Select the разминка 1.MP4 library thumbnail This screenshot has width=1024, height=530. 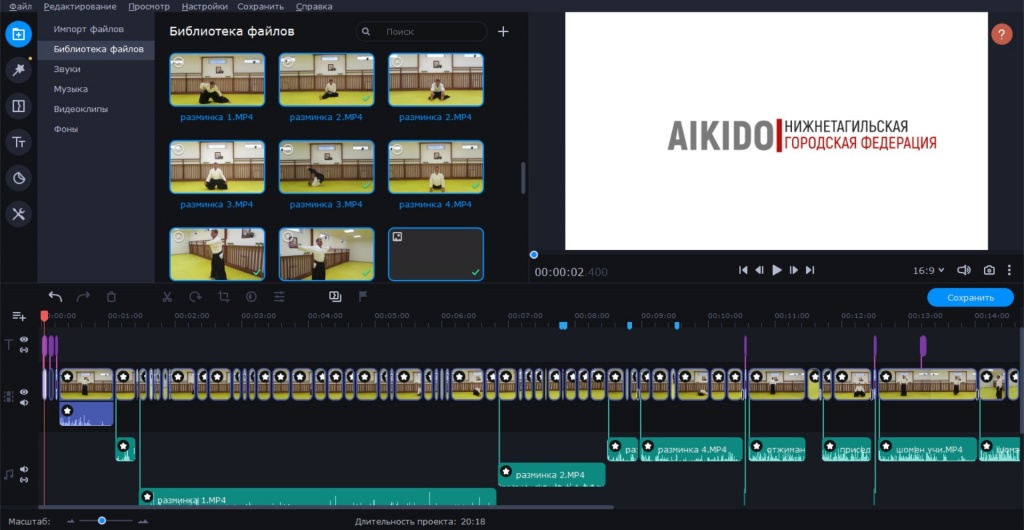[217, 80]
